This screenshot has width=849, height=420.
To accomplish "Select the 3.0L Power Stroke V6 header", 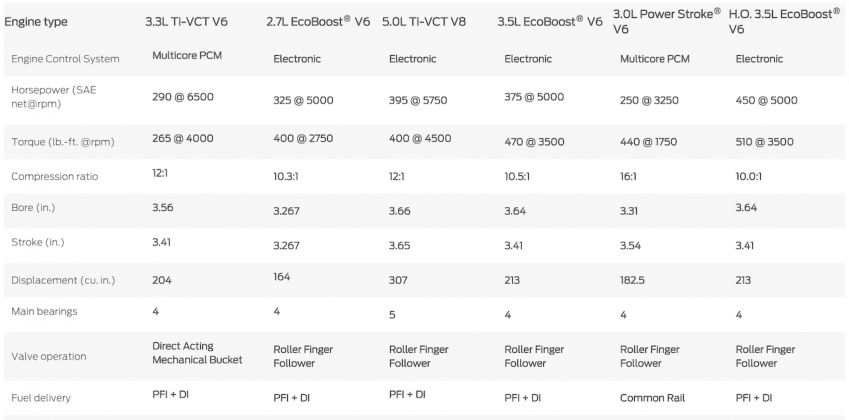I will (x=666, y=21).
